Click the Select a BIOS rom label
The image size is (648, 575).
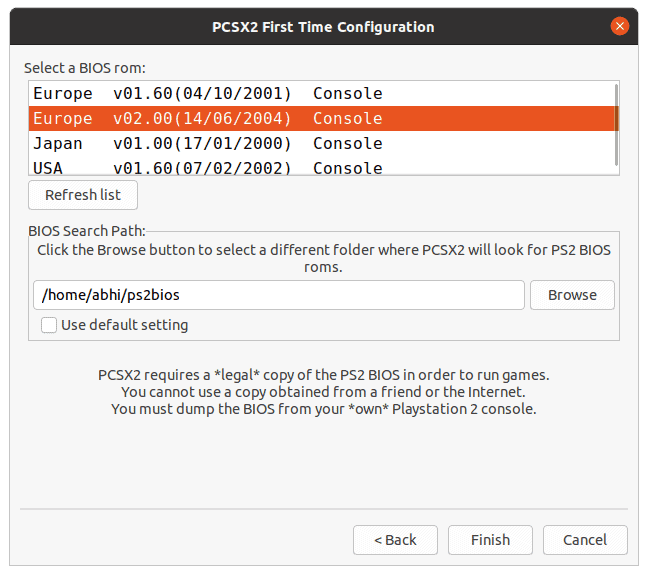tap(85, 68)
